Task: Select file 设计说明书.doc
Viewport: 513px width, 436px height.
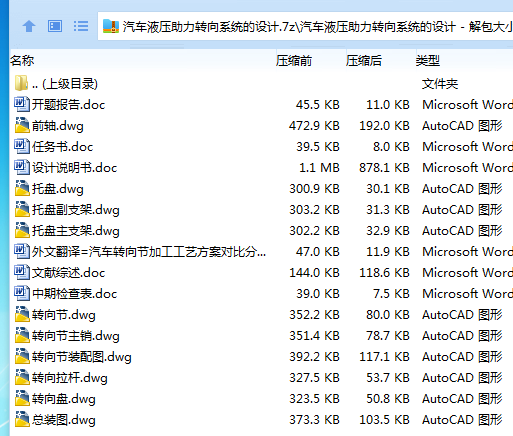Action: click(74, 168)
